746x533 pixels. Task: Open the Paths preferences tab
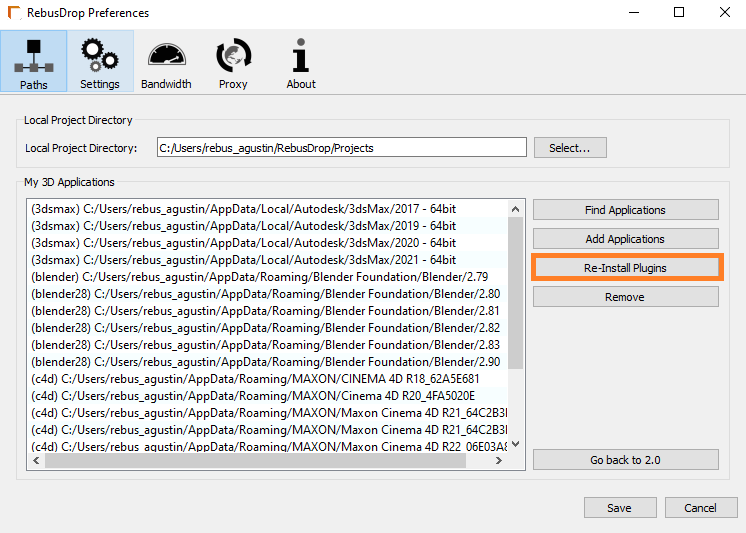click(x=34, y=61)
